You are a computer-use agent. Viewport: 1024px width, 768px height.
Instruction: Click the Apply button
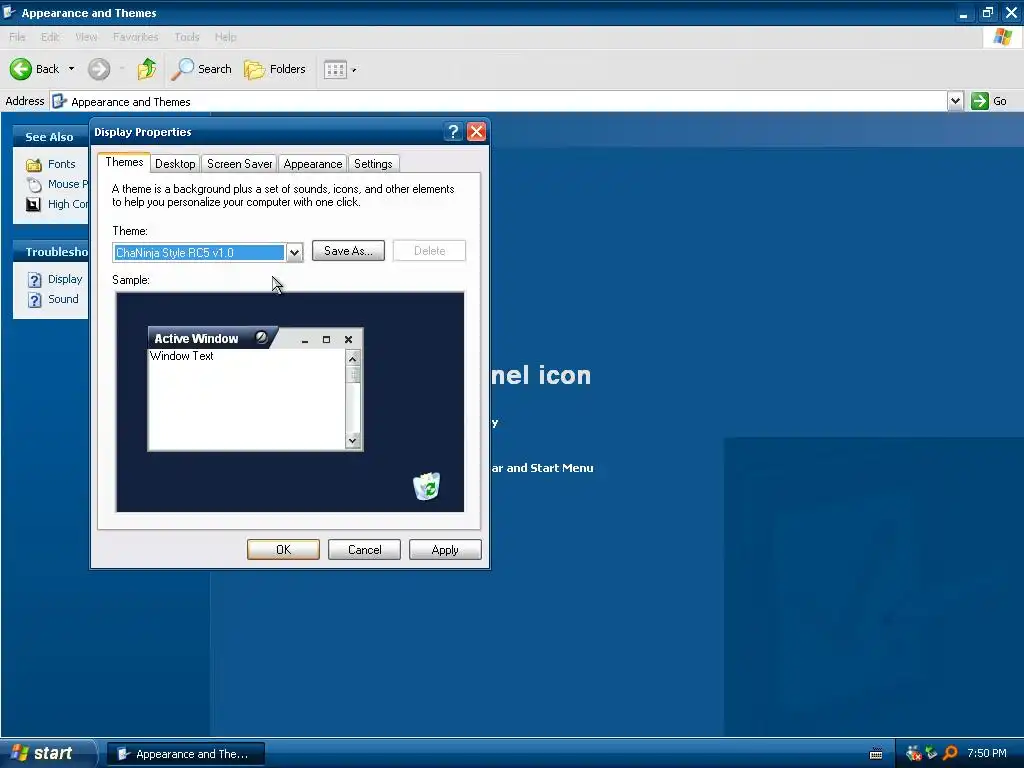coord(445,550)
